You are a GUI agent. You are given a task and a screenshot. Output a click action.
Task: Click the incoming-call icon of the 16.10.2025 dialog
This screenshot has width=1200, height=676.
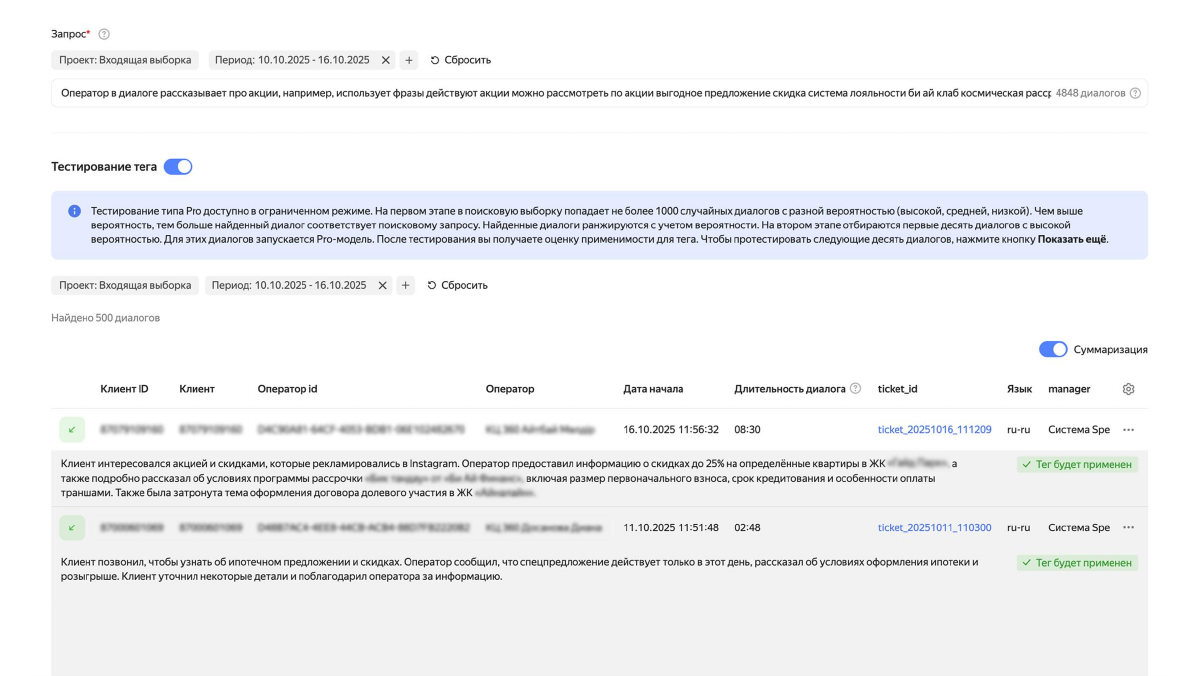click(x=71, y=430)
